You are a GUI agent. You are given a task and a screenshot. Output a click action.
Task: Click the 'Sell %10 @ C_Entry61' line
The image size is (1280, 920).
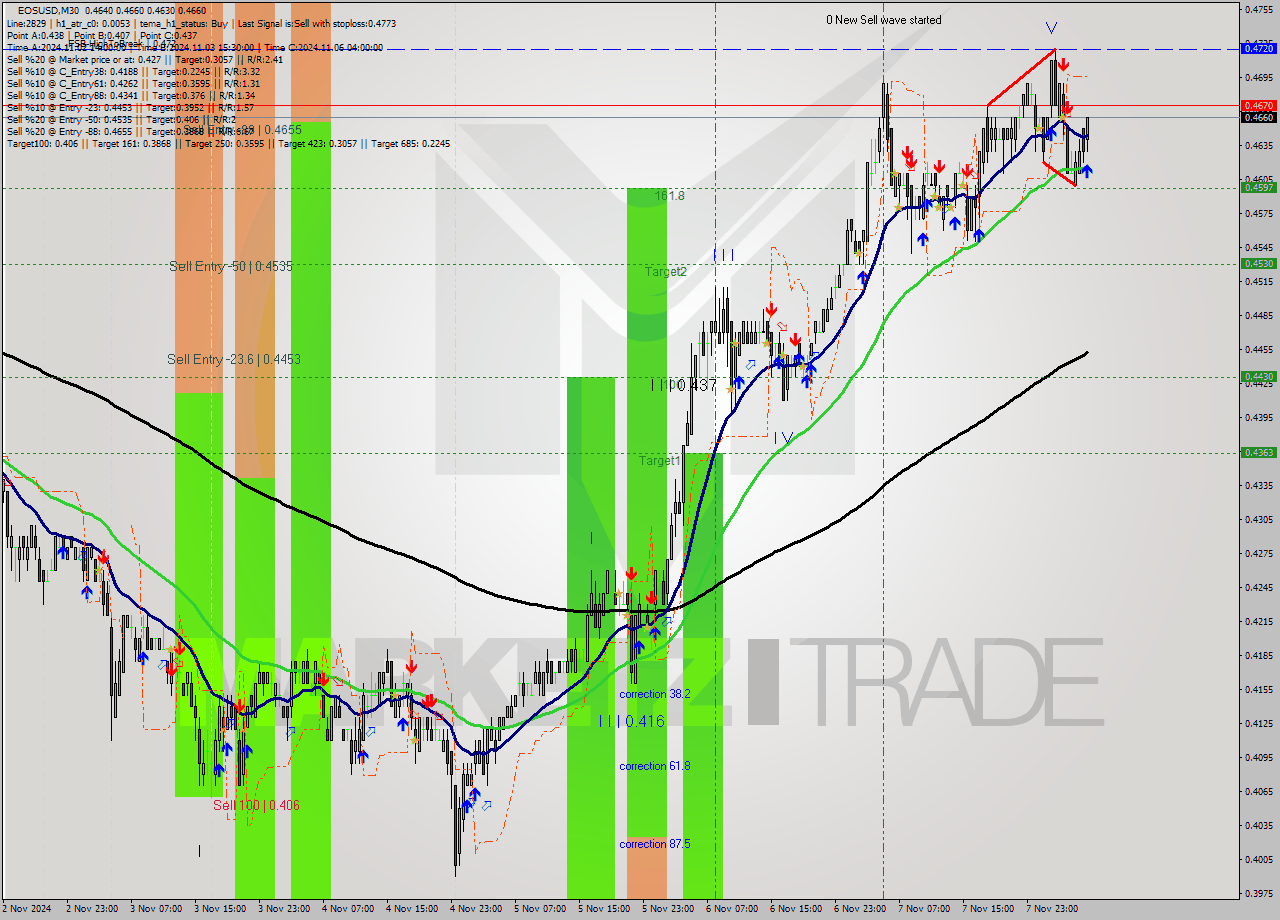[x=133, y=83]
